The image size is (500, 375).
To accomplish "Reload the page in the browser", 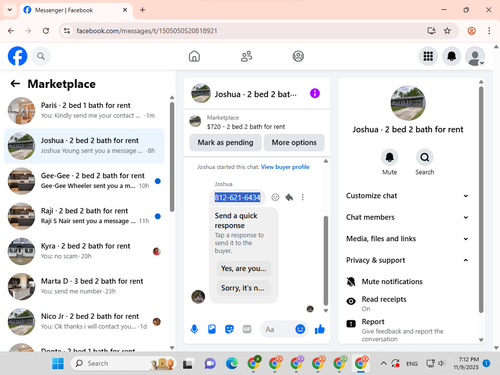I will 46,31.
